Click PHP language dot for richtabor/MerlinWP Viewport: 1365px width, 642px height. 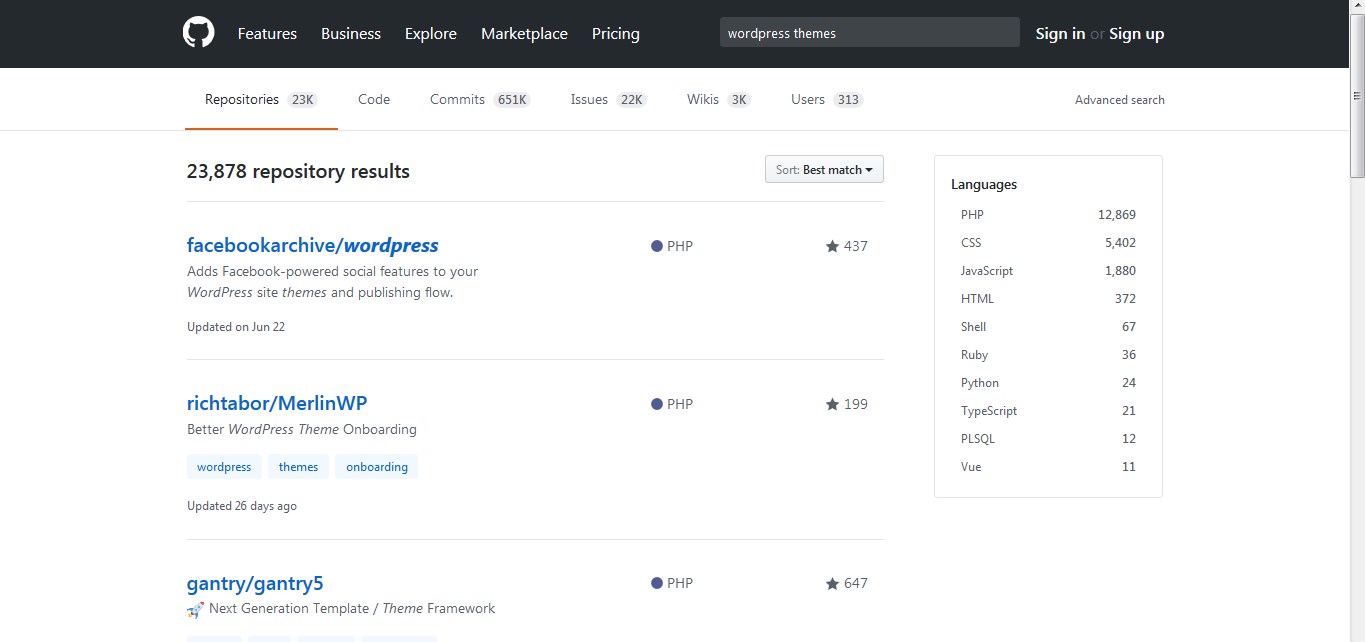click(657, 405)
